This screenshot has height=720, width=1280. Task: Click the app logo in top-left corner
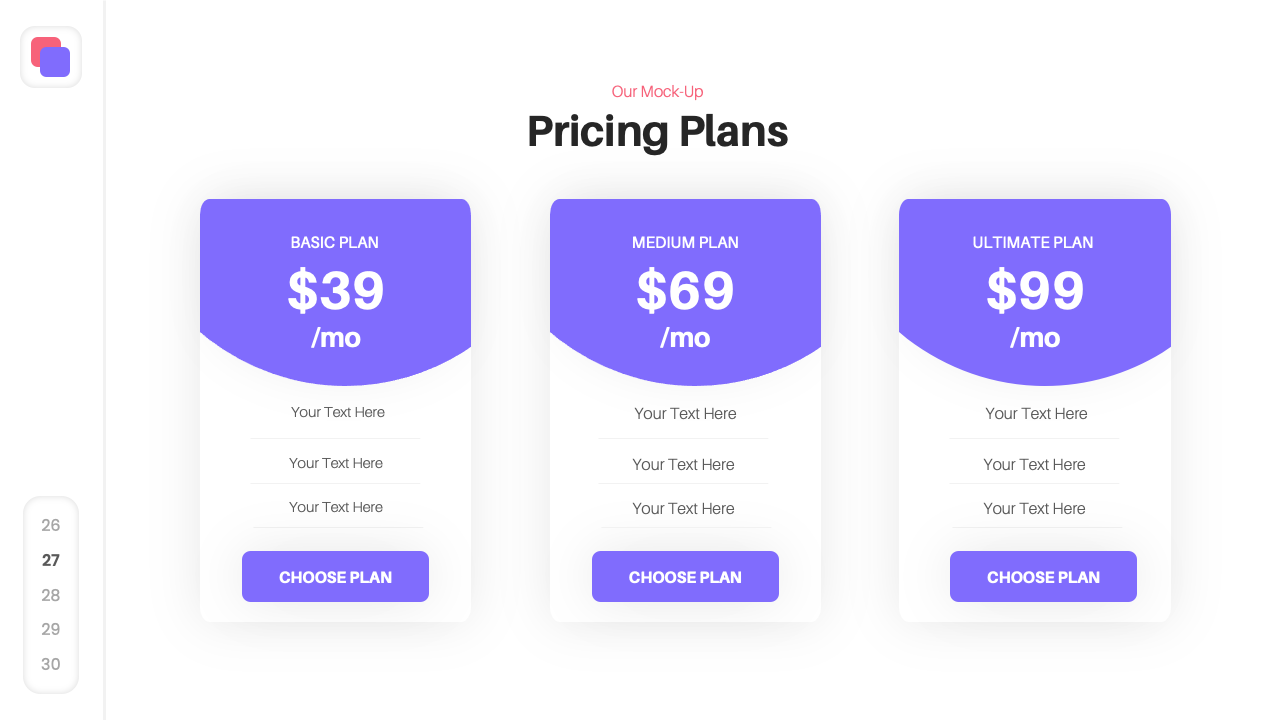50,57
